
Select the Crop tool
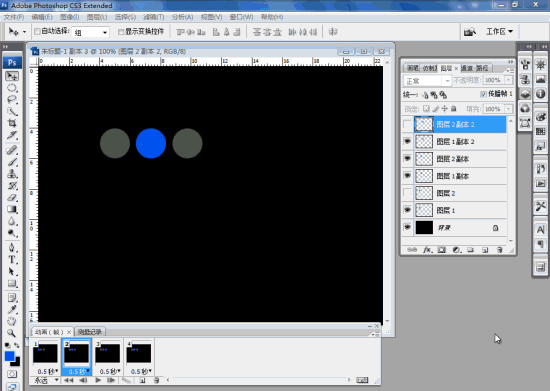(x=12, y=123)
